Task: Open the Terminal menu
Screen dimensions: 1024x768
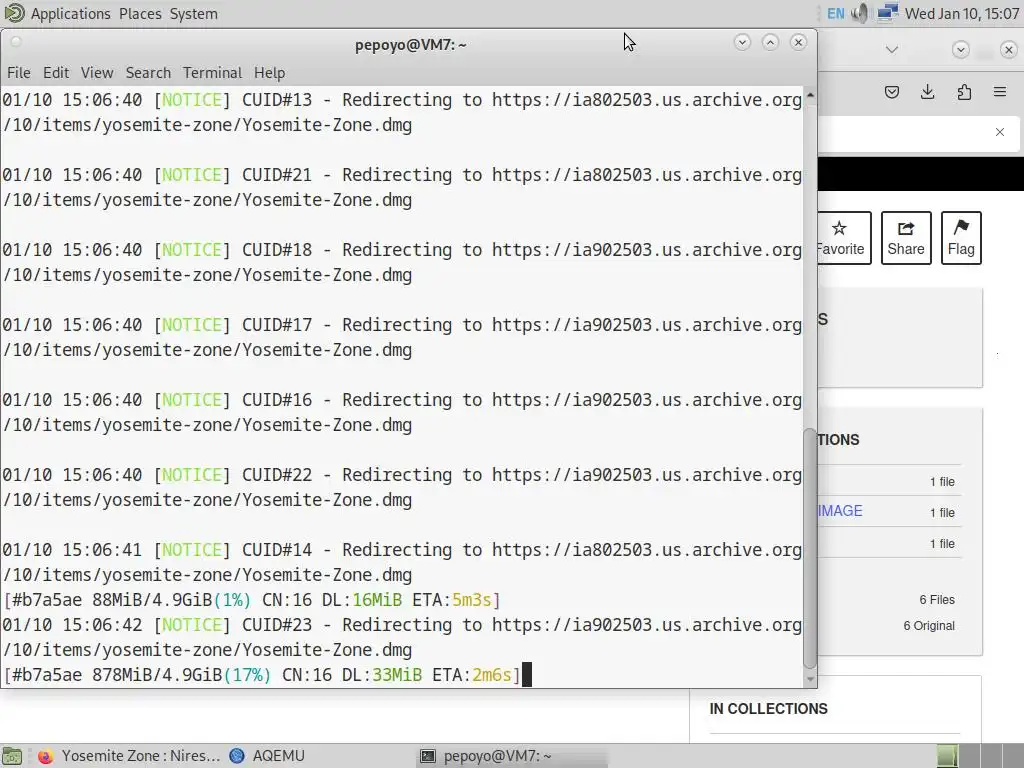Action: [x=212, y=72]
